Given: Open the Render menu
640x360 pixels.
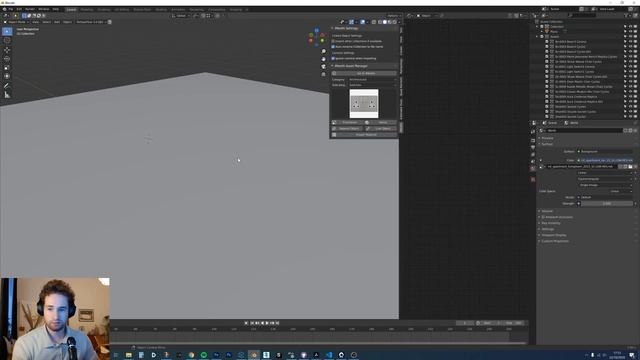Looking at the screenshot, I should pos(30,9).
